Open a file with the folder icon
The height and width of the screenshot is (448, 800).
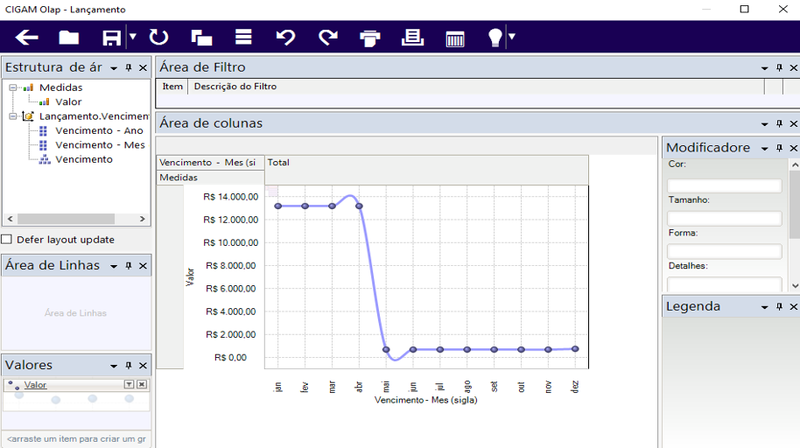coord(69,37)
